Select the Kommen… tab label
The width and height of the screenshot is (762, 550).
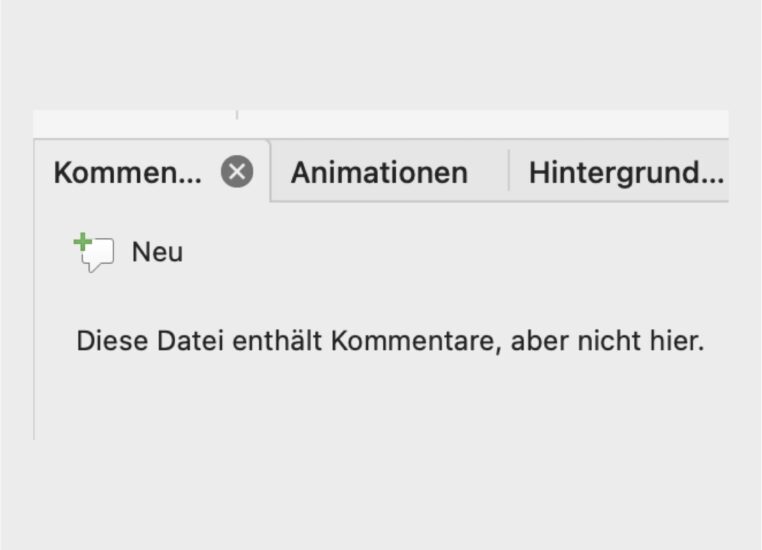[127, 172]
